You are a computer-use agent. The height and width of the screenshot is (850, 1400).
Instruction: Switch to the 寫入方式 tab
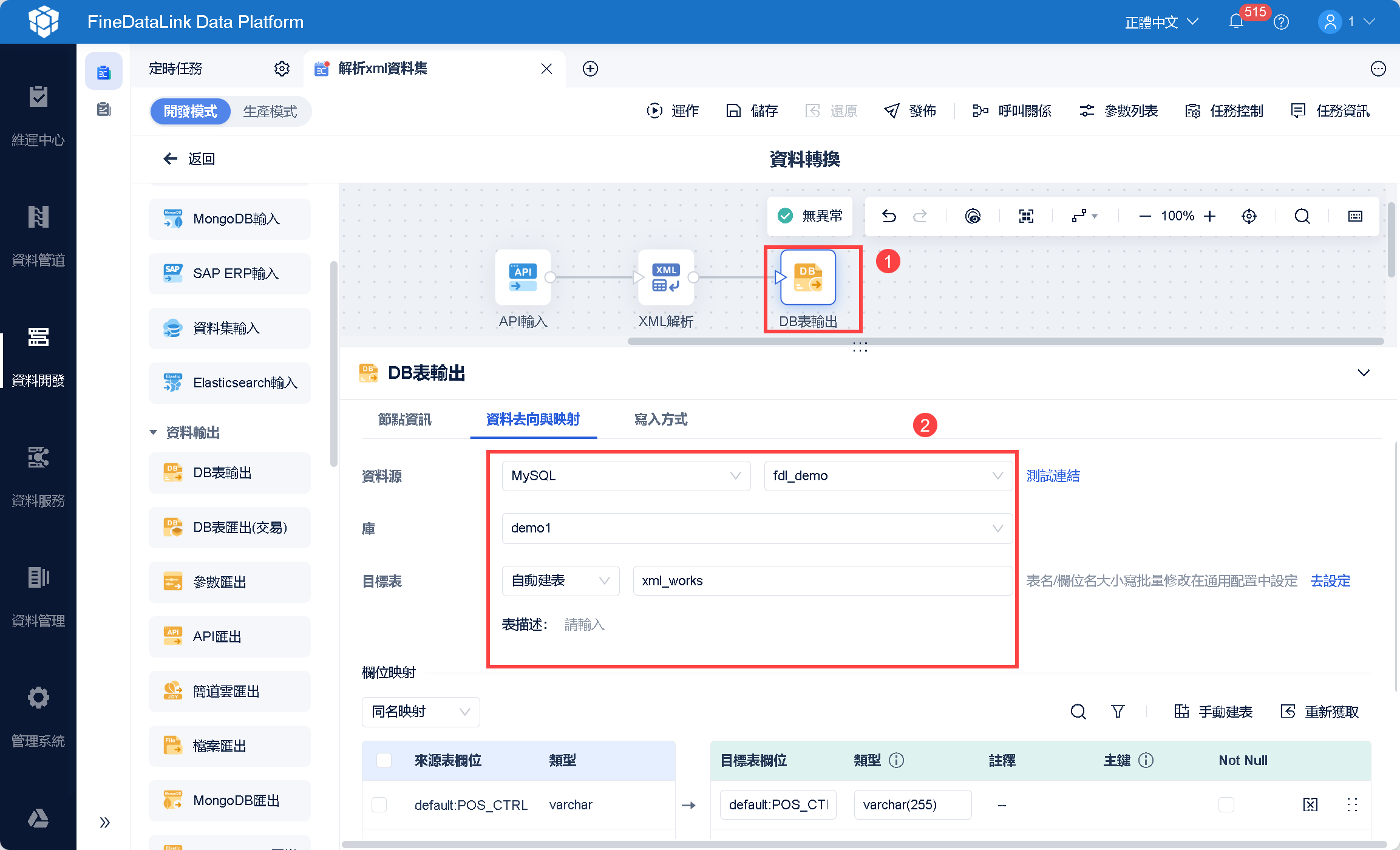pos(661,420)
